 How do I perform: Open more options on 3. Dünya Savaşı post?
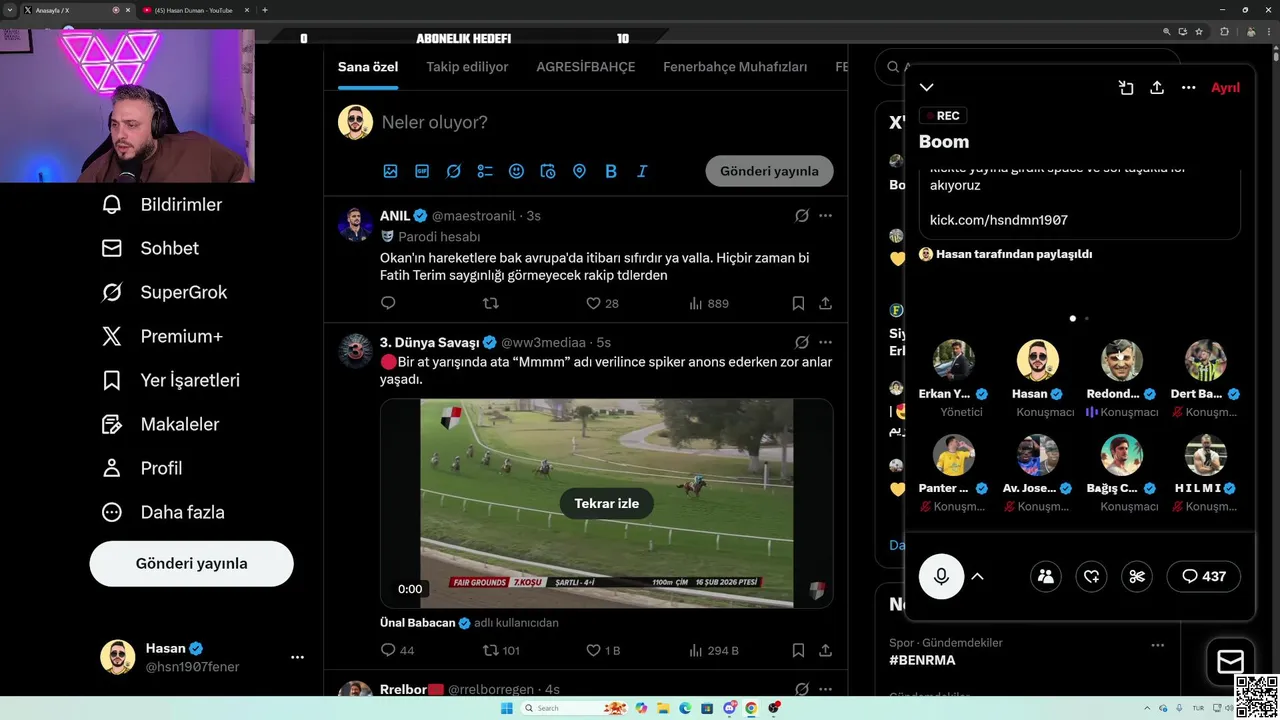click(825, 342)
